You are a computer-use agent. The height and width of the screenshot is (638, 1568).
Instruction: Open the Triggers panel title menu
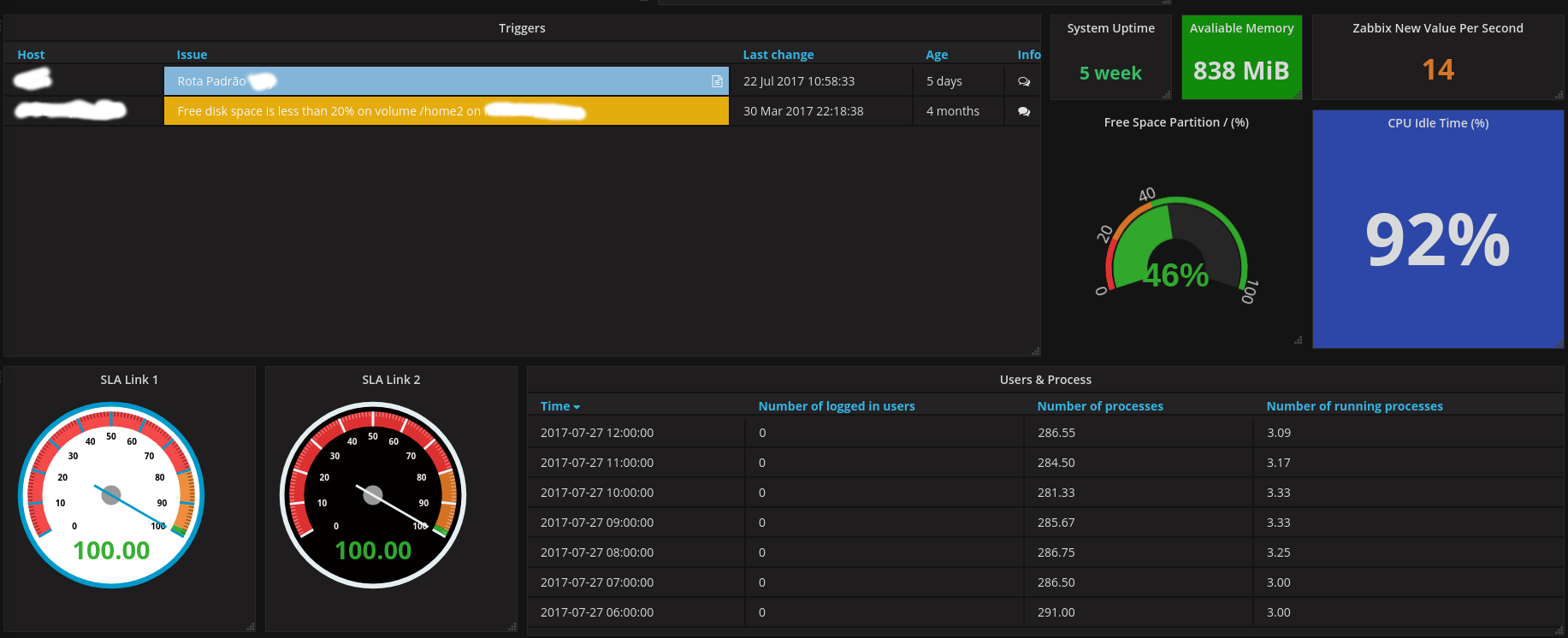click(522, 28)
